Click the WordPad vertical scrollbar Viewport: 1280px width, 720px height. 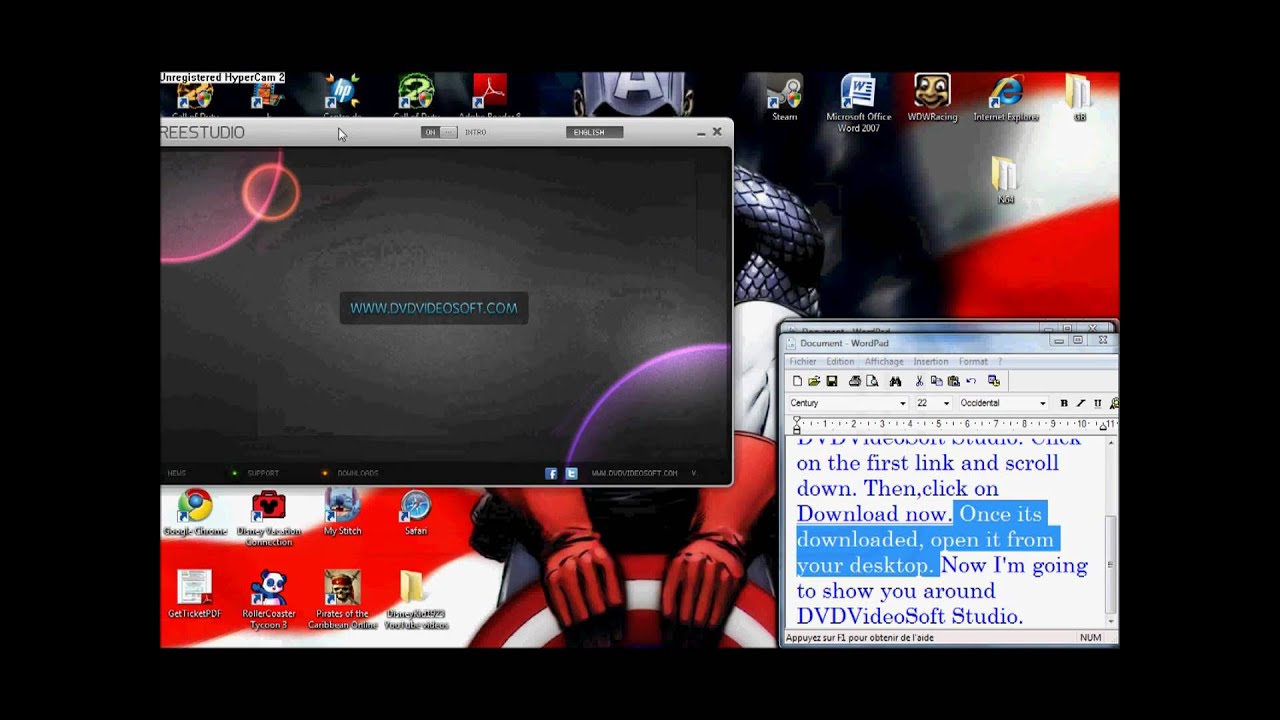(x=1111, y=531)
